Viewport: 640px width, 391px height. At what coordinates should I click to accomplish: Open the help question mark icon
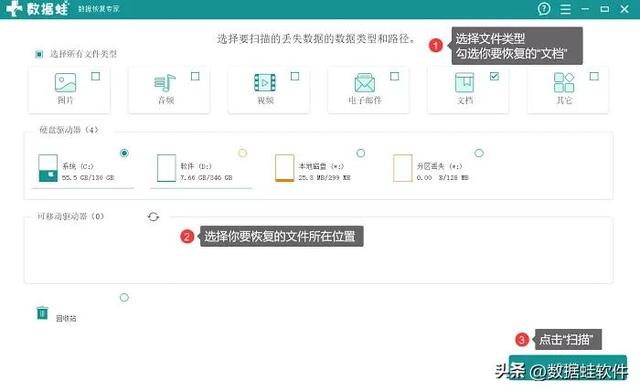pyautogui.click(x=544, y=9)
